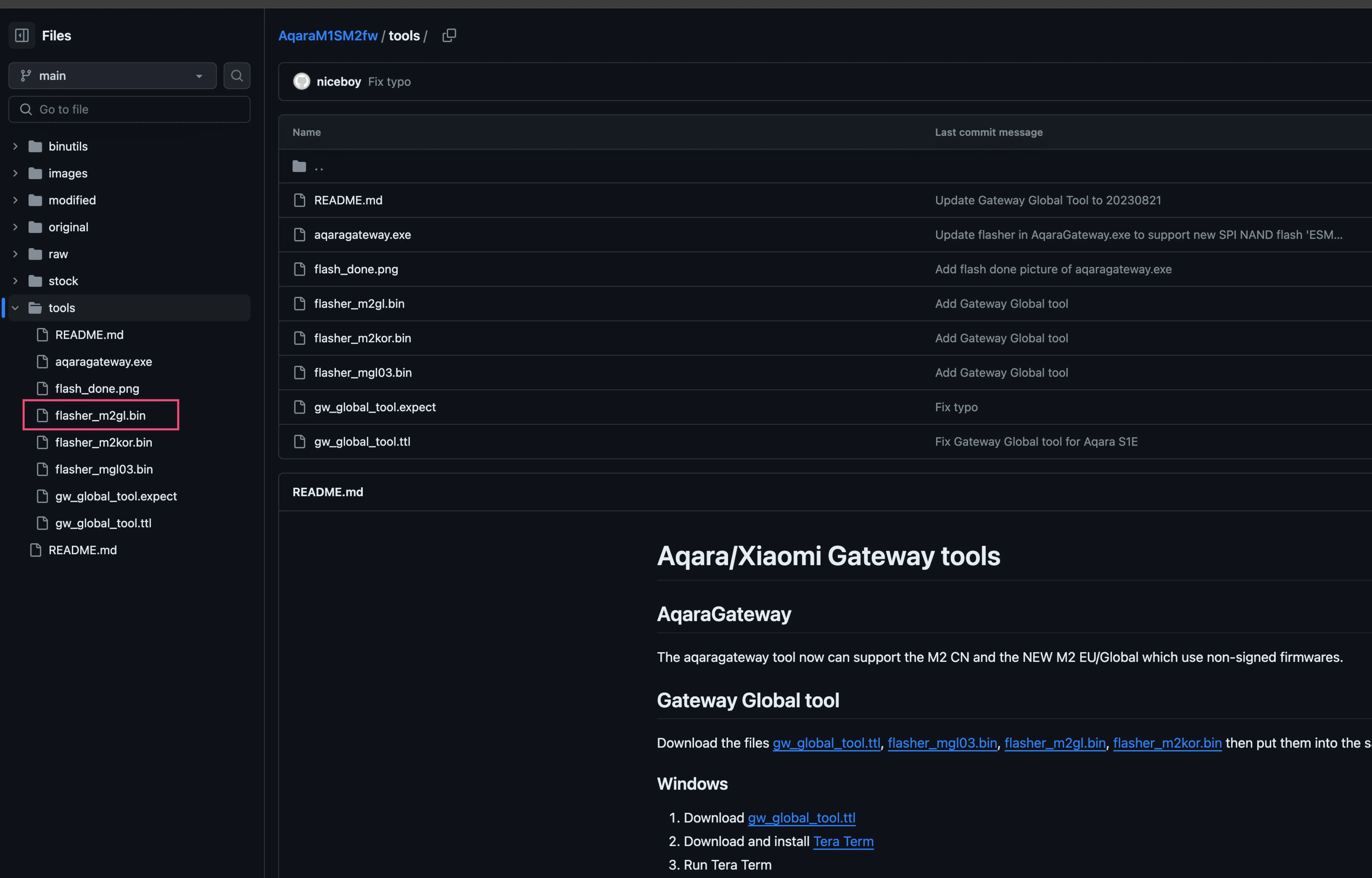Open niceboy's profile from commit bar

(339, 82)
